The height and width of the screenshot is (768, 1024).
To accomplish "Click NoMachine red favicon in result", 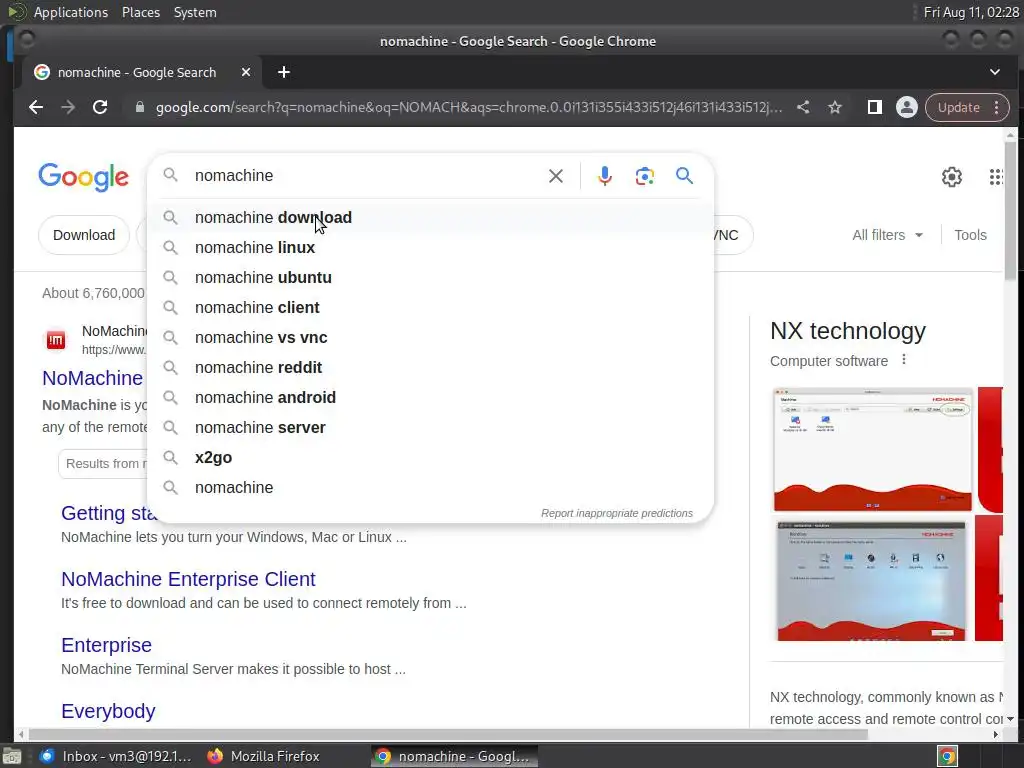I will (x=56, y=340).
